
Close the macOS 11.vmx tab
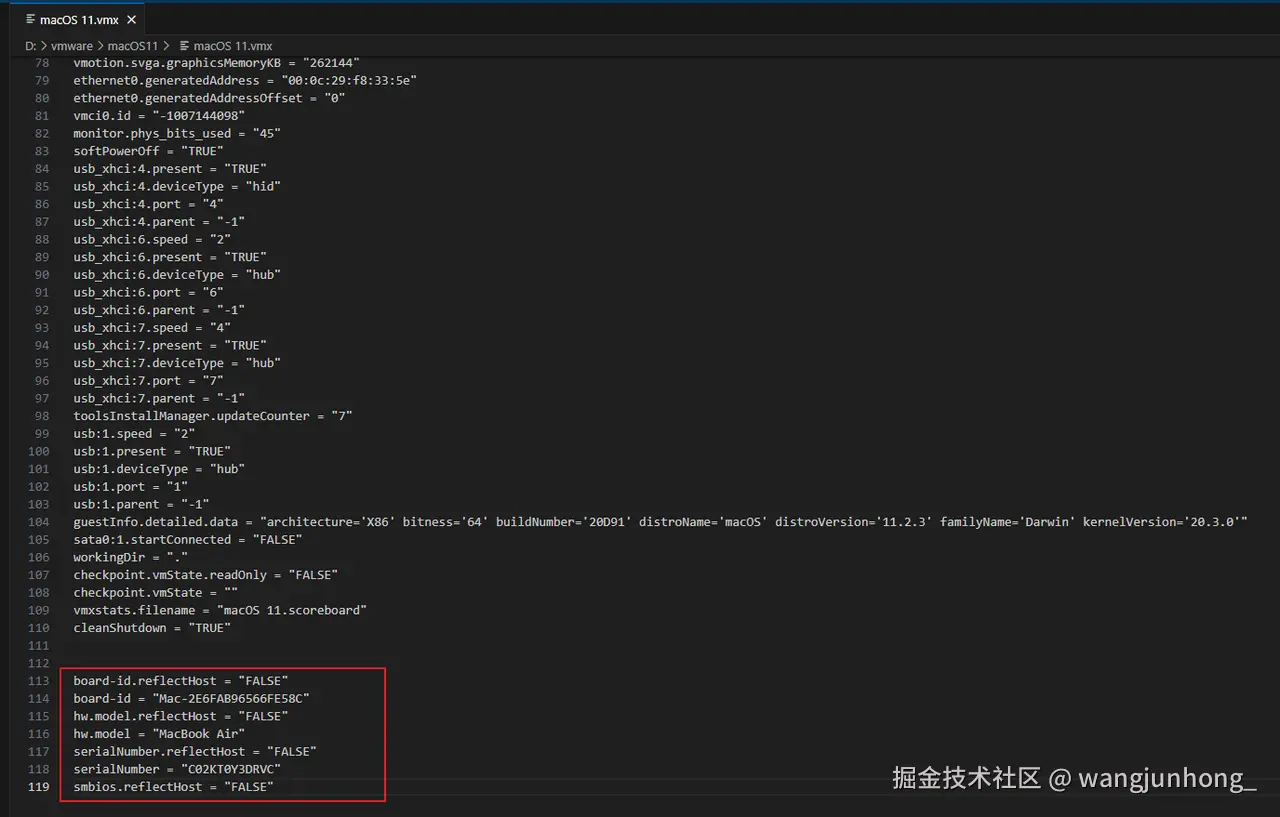(130, 18)
